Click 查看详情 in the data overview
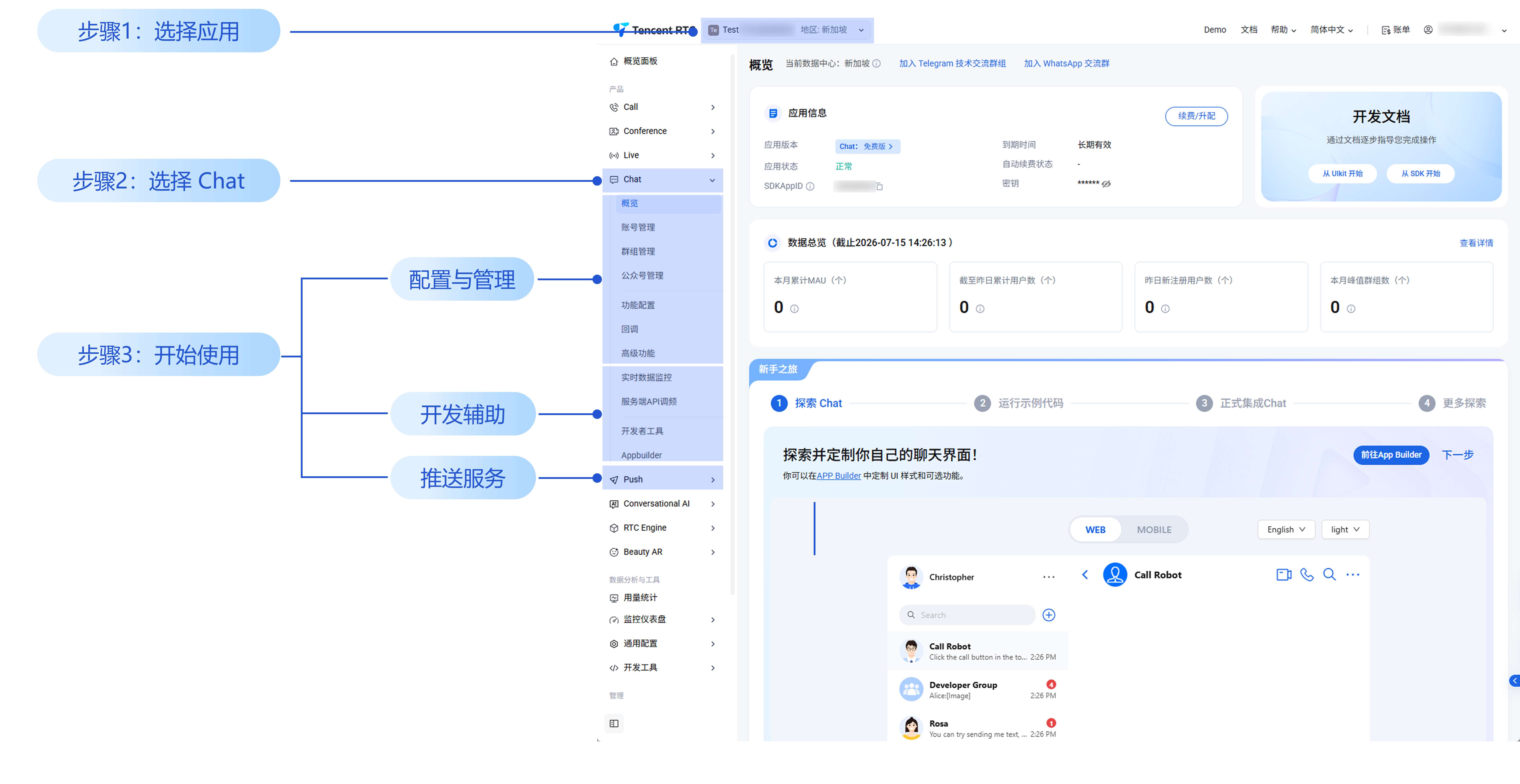Image resolution: width=1520 pixels, height=784 pixels. [x=1476, y=243]
